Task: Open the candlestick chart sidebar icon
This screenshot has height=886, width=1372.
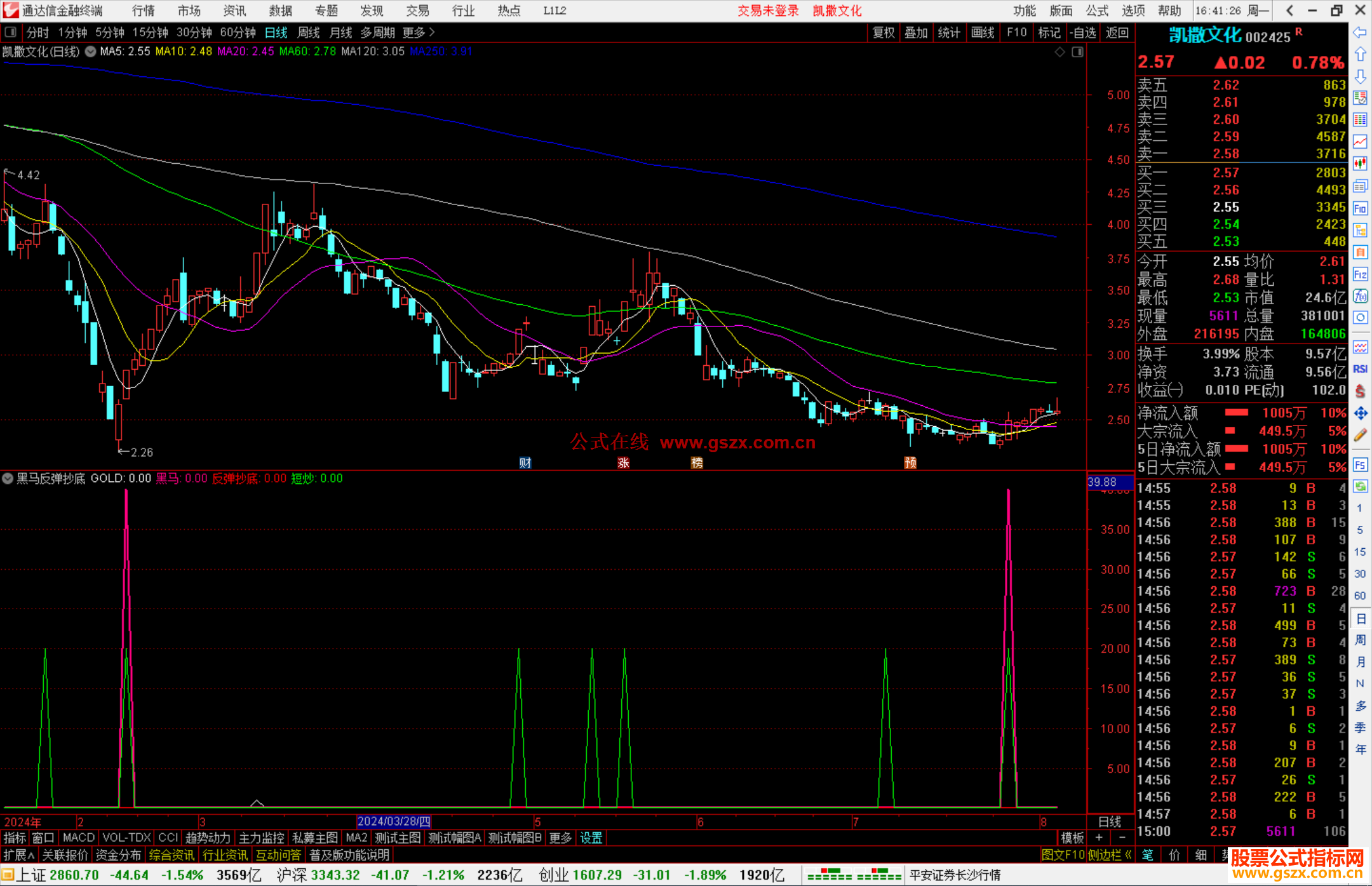Action: (x=1360, y=164)
